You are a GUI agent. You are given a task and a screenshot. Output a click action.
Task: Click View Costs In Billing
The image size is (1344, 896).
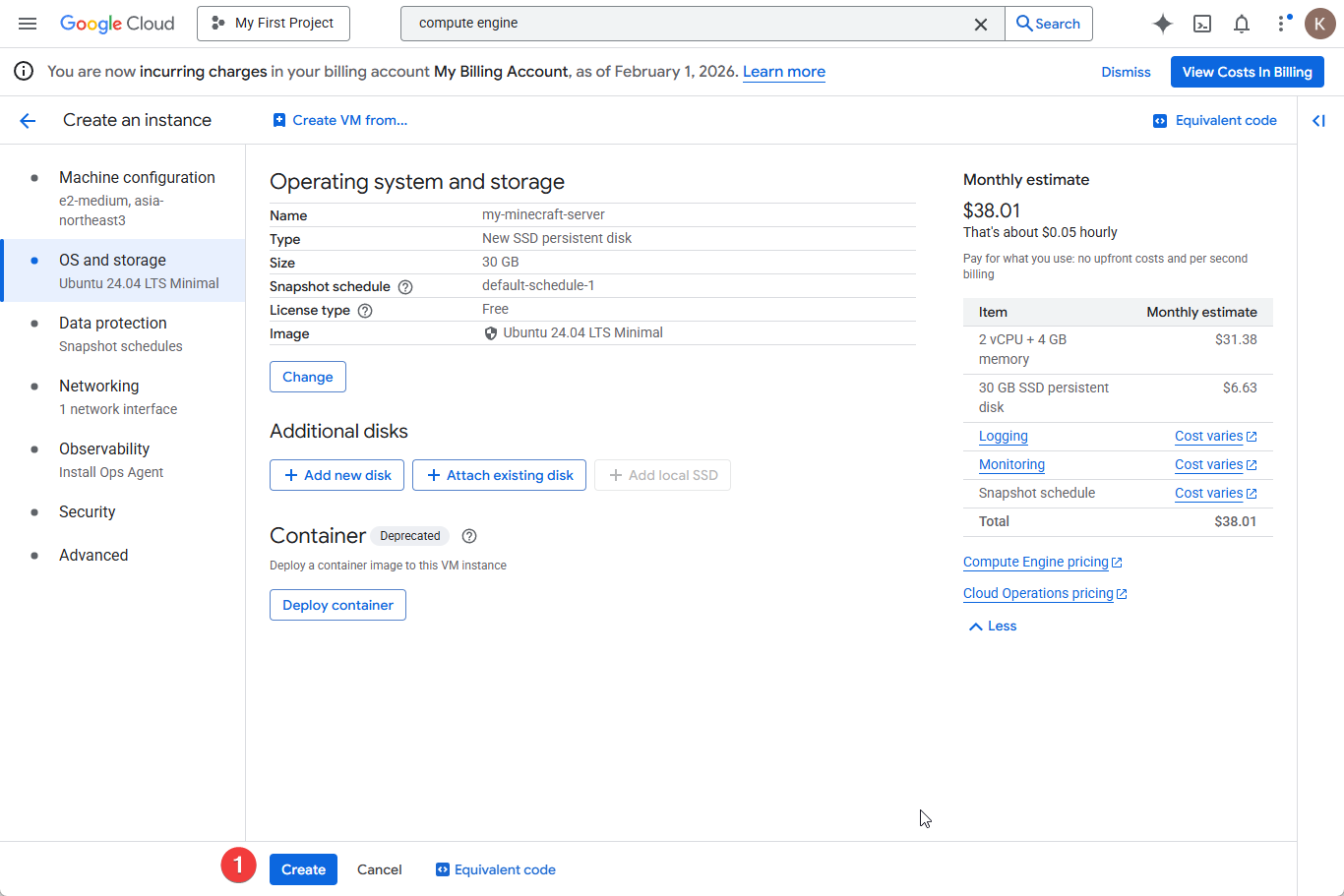coord(1247,72)
